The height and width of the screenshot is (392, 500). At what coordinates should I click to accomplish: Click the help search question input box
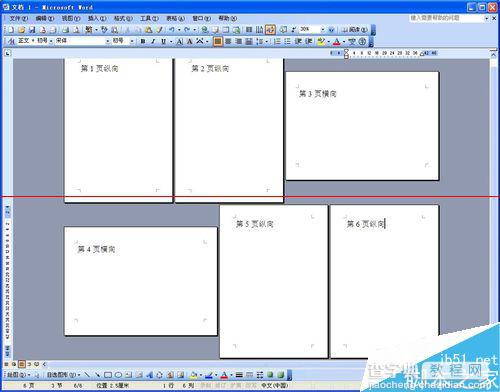point(447,18)
